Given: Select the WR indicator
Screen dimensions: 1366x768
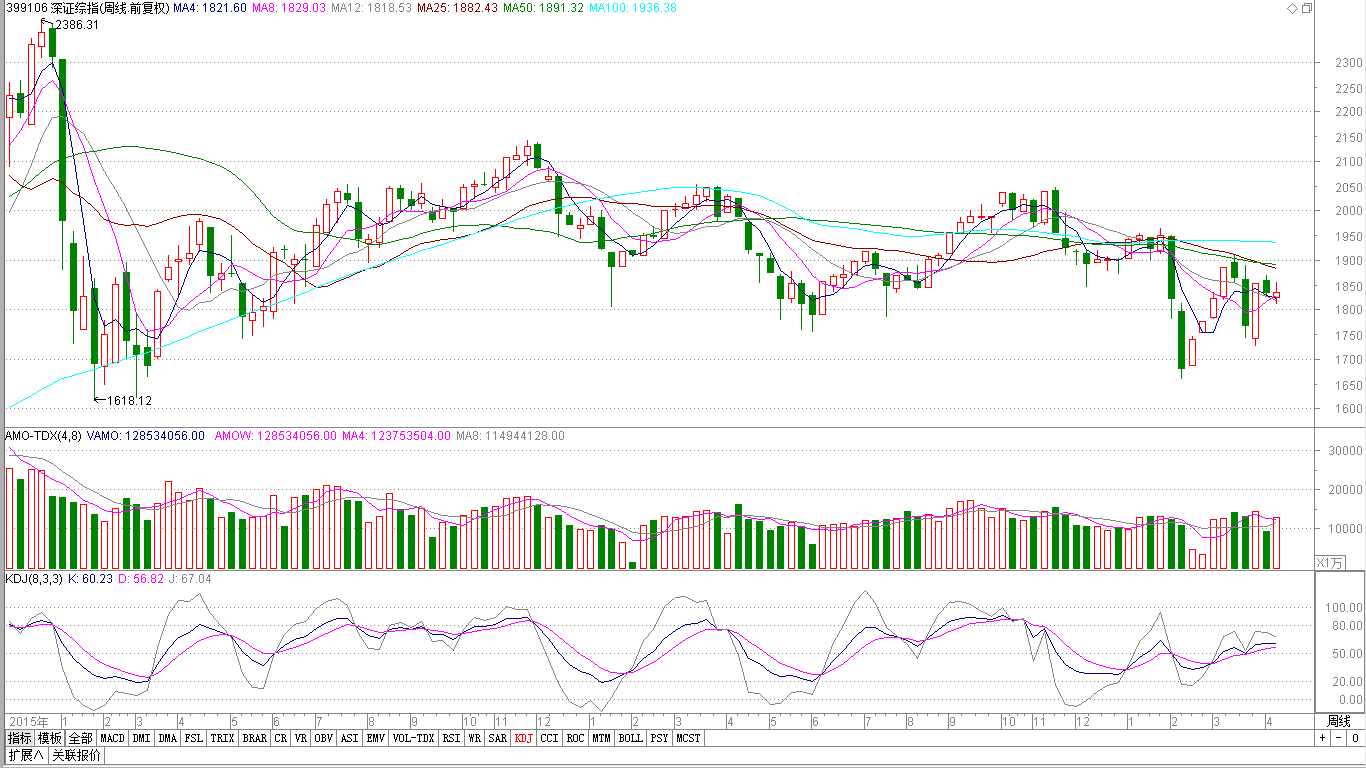Looking at the screenshot, I should [474, 738].
